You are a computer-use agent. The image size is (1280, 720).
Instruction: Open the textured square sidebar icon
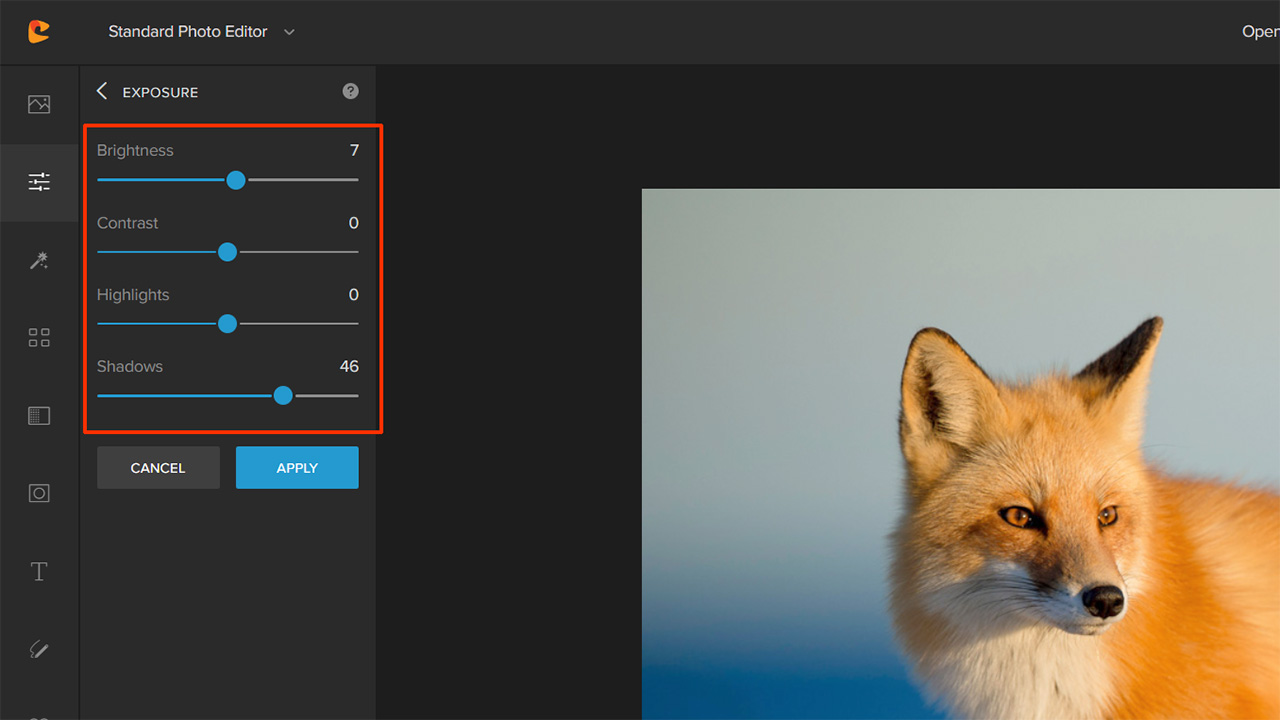point(39,416)
